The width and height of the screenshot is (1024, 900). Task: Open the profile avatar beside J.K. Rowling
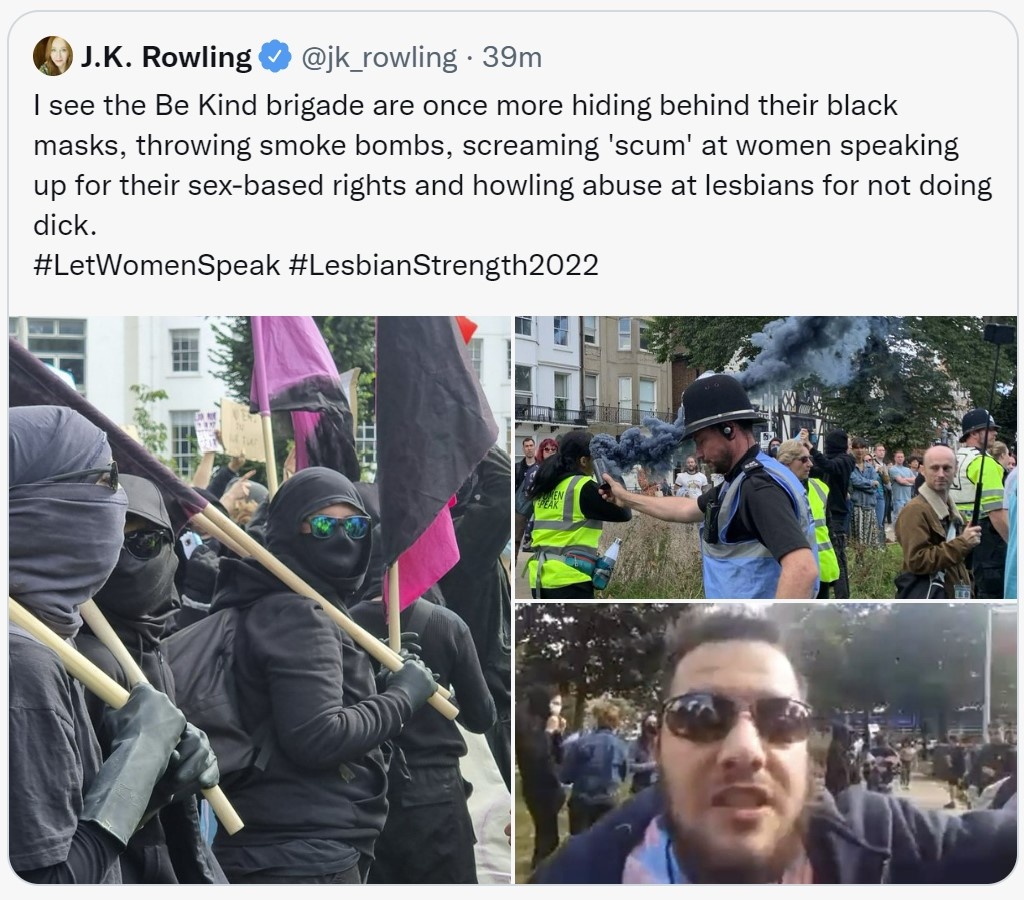(x=52, y=56)
